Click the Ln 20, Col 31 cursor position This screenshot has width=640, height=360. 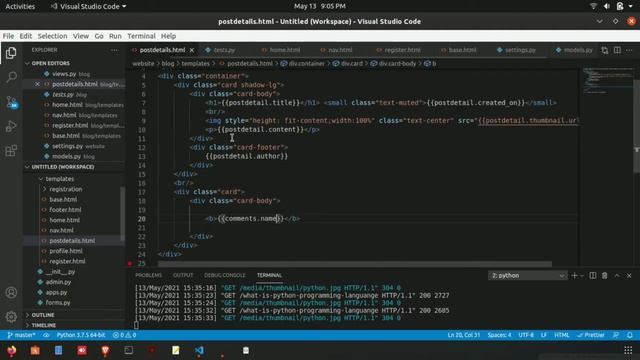point(464,335)
